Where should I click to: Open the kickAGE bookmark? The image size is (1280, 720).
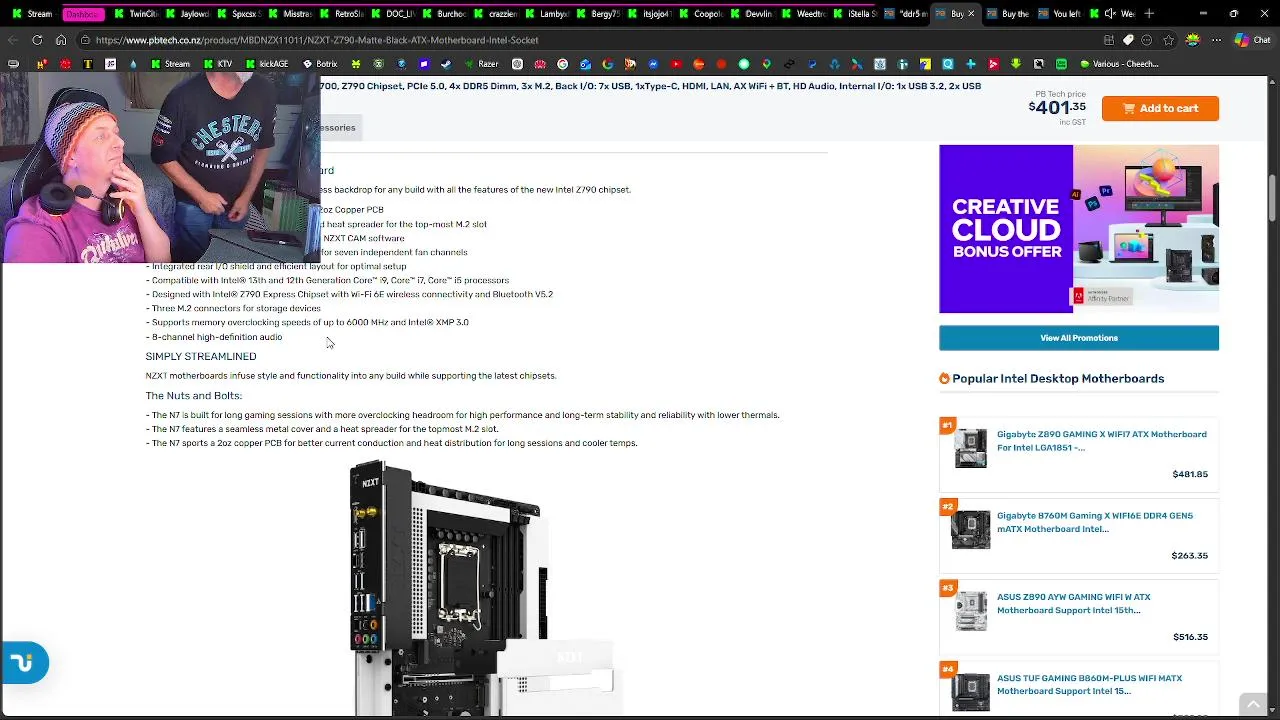tap(267, 64)
